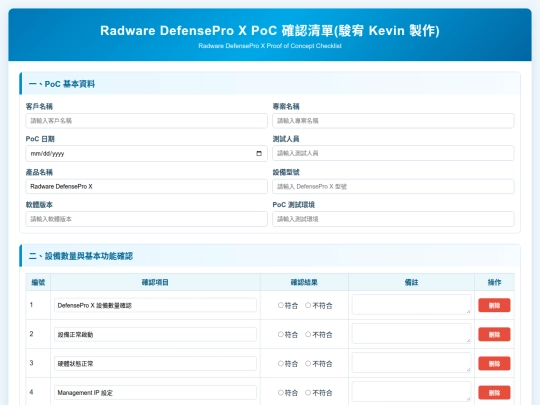Edit the item text Management IP 設定

[x=155, y=393]
